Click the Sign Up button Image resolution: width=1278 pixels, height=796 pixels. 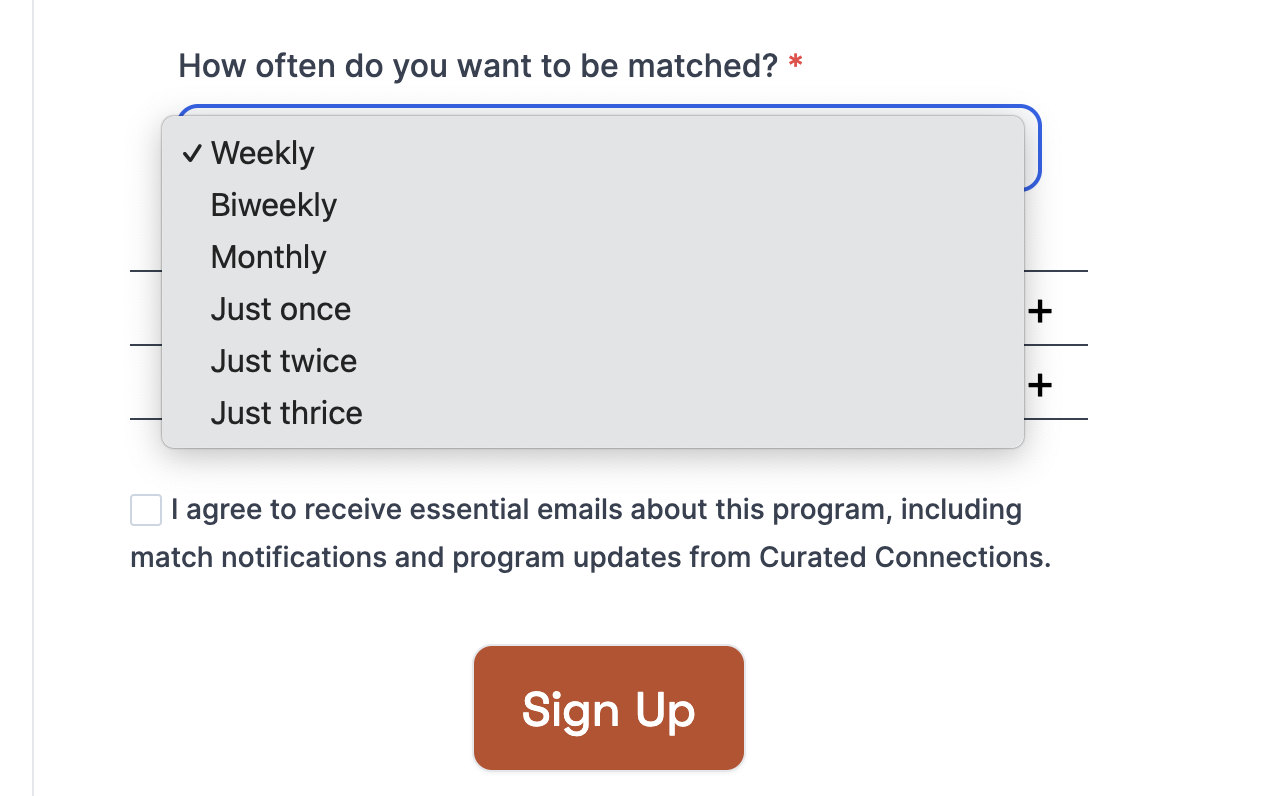coord(609,708)
